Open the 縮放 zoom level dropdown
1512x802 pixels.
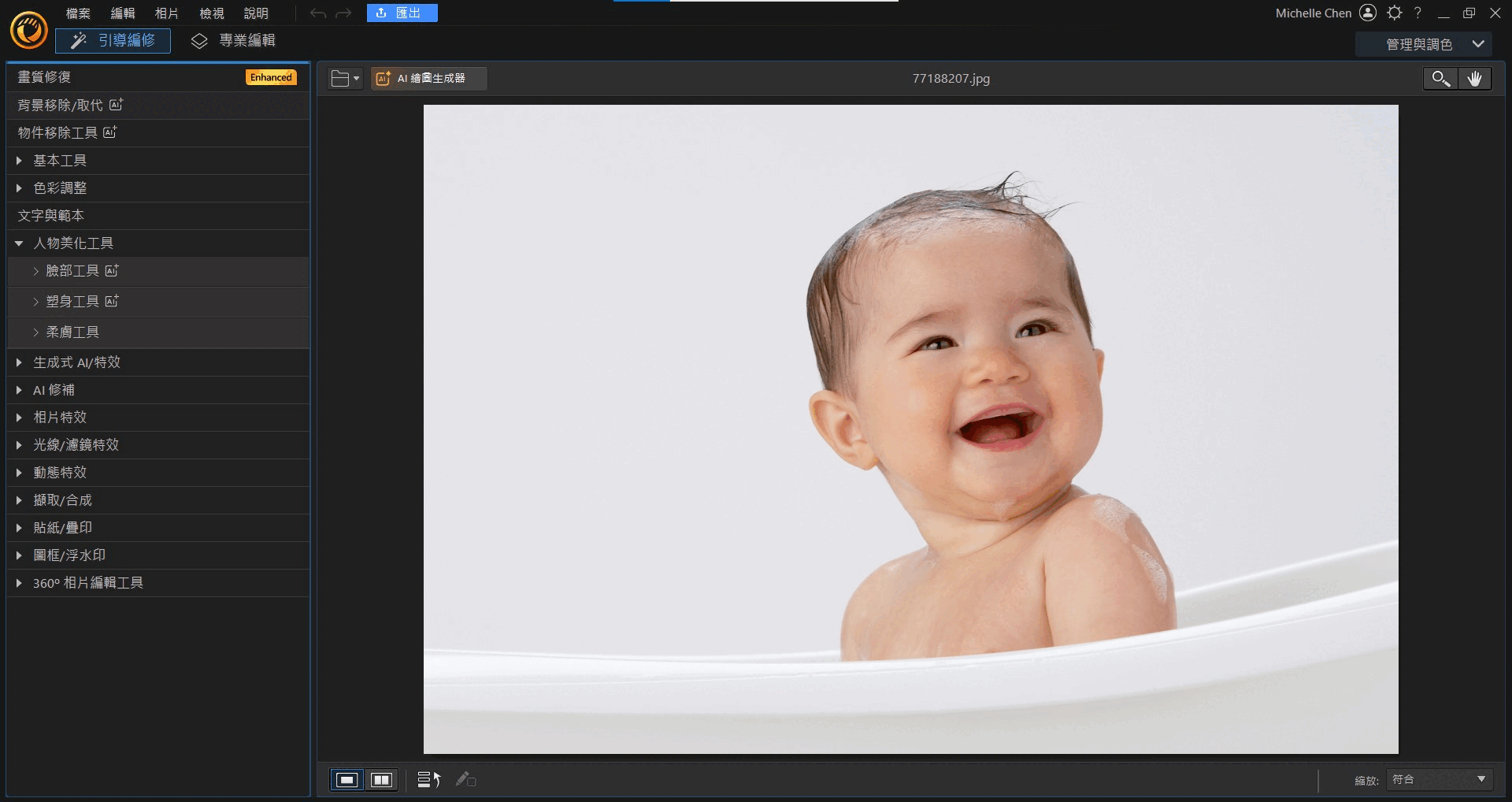[1439, 779]
